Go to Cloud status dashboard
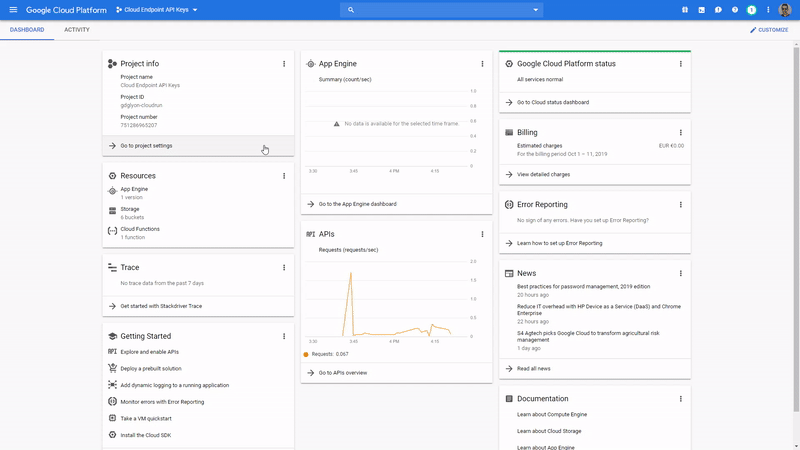Image resolution: width=800 pixels, height=450 pixels. pos(595,103)
